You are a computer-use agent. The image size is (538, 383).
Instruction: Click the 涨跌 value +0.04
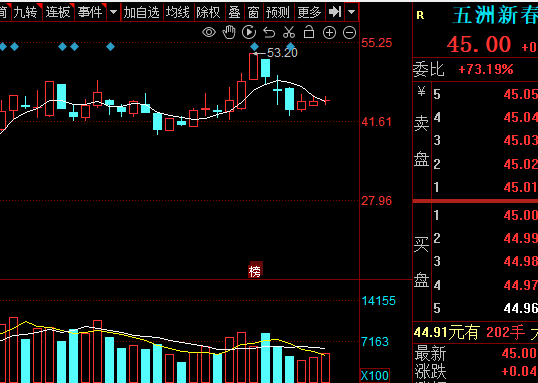pyautogui.click(x=519, y=371)
